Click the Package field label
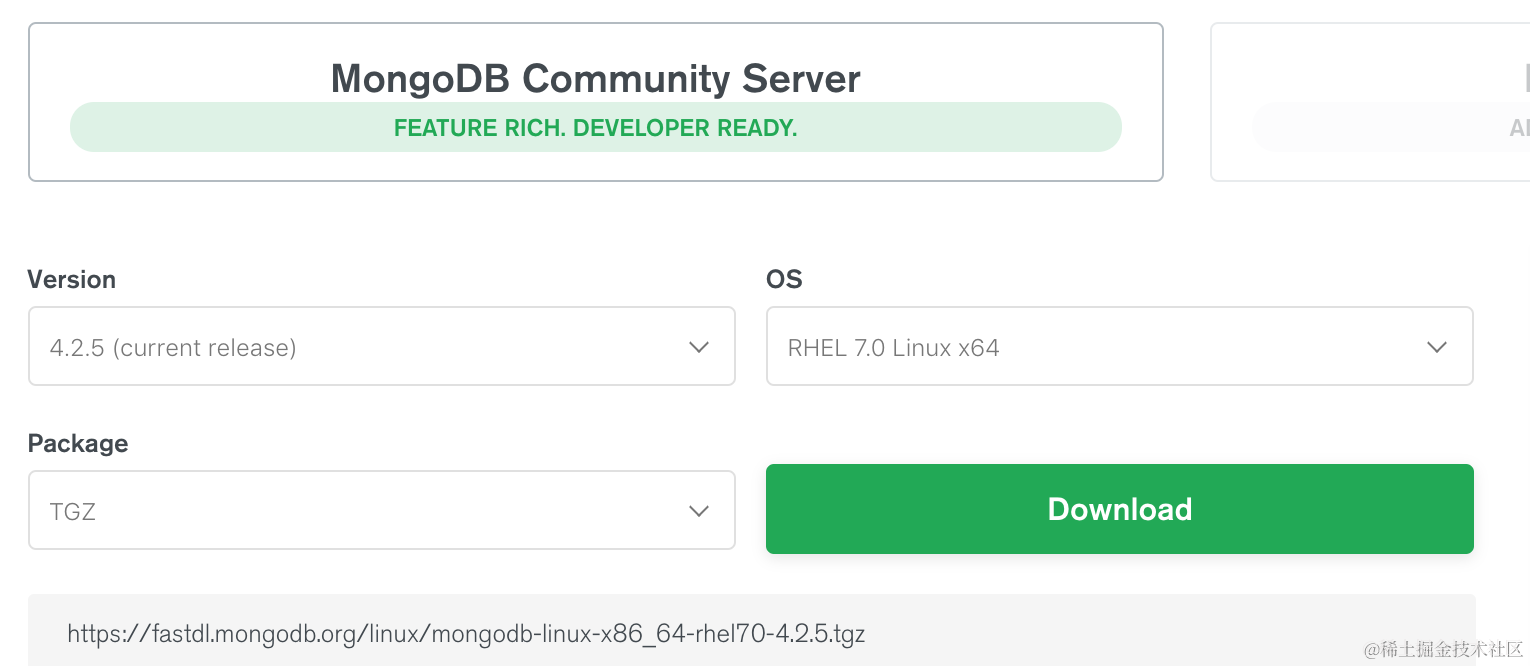The image size is (1530, 666). click(x=78, y=443)
